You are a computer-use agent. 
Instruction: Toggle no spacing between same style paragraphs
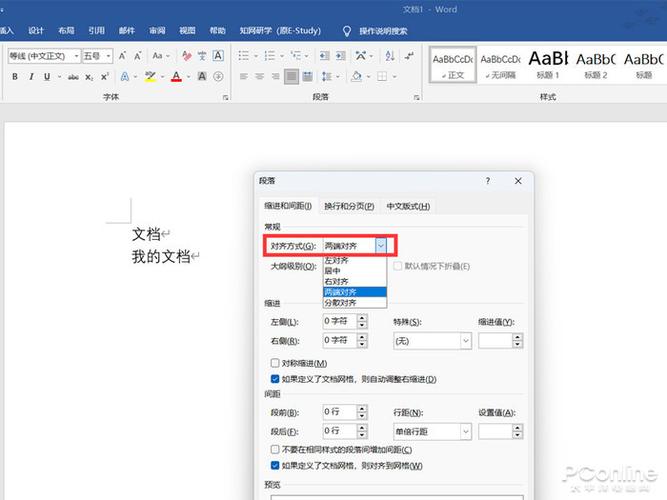(x=275, y=449)
